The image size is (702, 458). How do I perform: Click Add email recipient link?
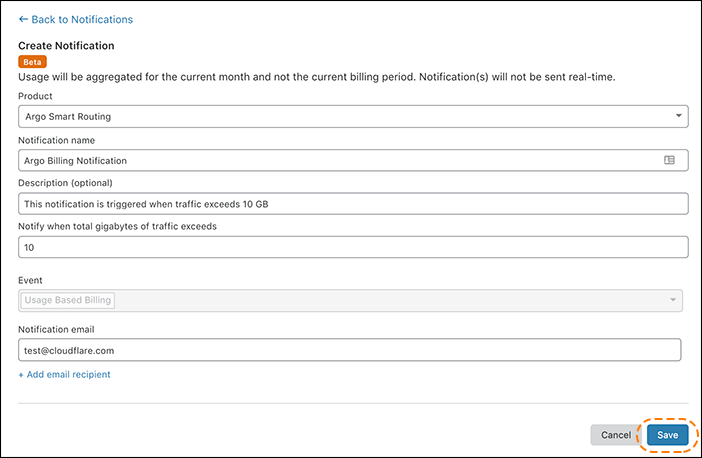[x=64, y=374]
